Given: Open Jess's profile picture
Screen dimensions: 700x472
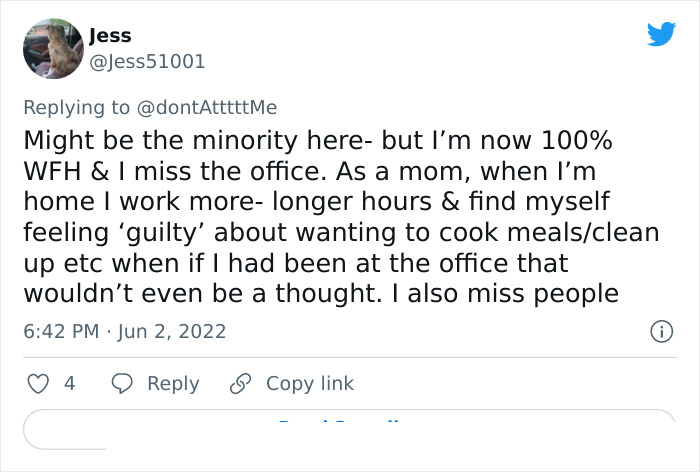Looking at the screenshot, I should [x=52, y=48].
